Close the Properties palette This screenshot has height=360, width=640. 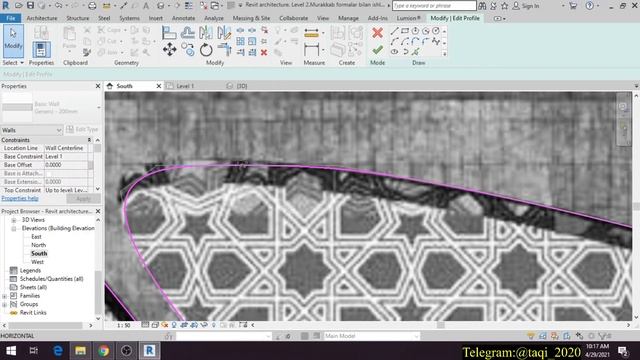pyautogui.click(x=98, y=86)
